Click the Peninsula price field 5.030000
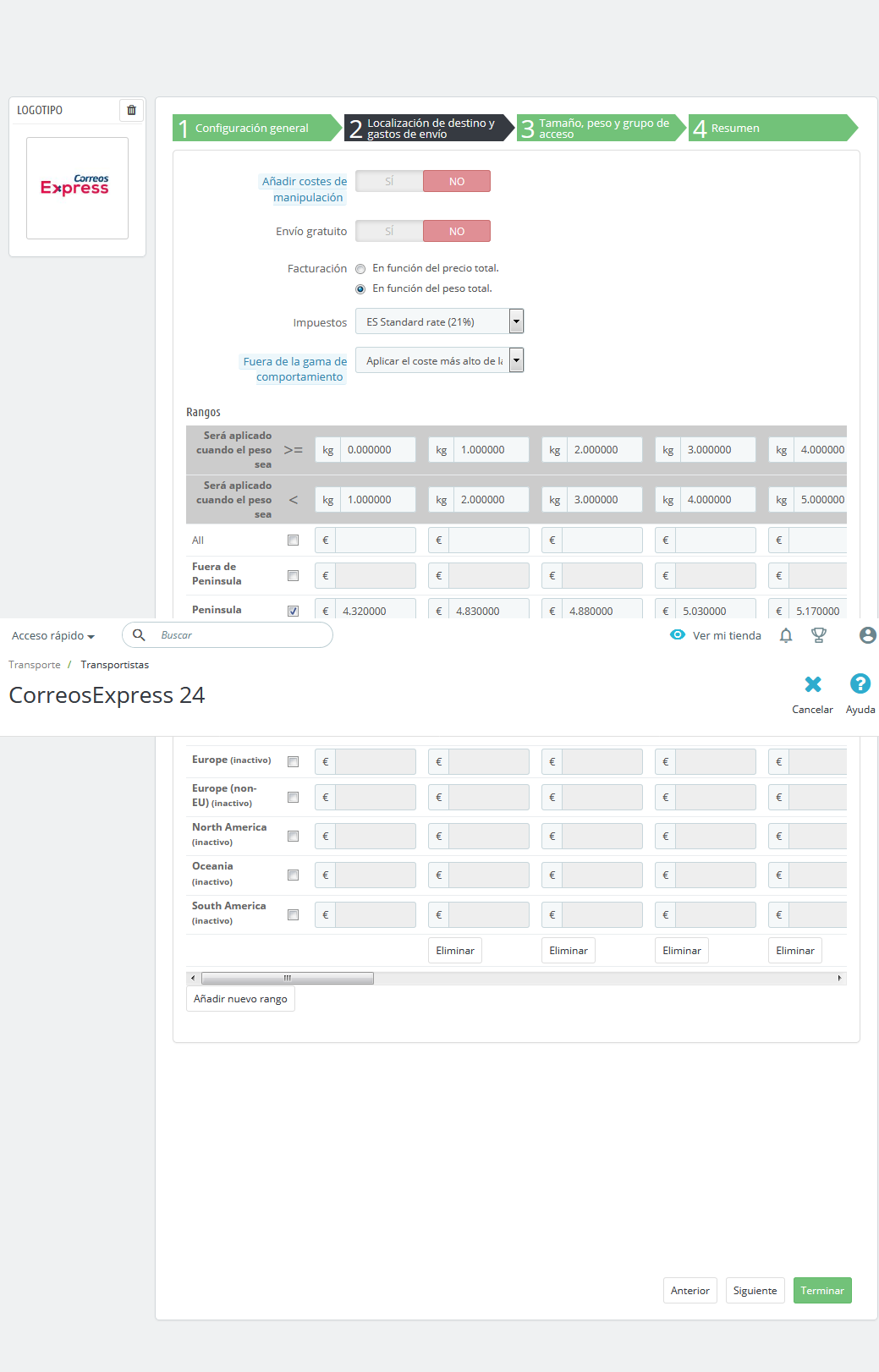The image size is (879, 1372). pos(716,611)
